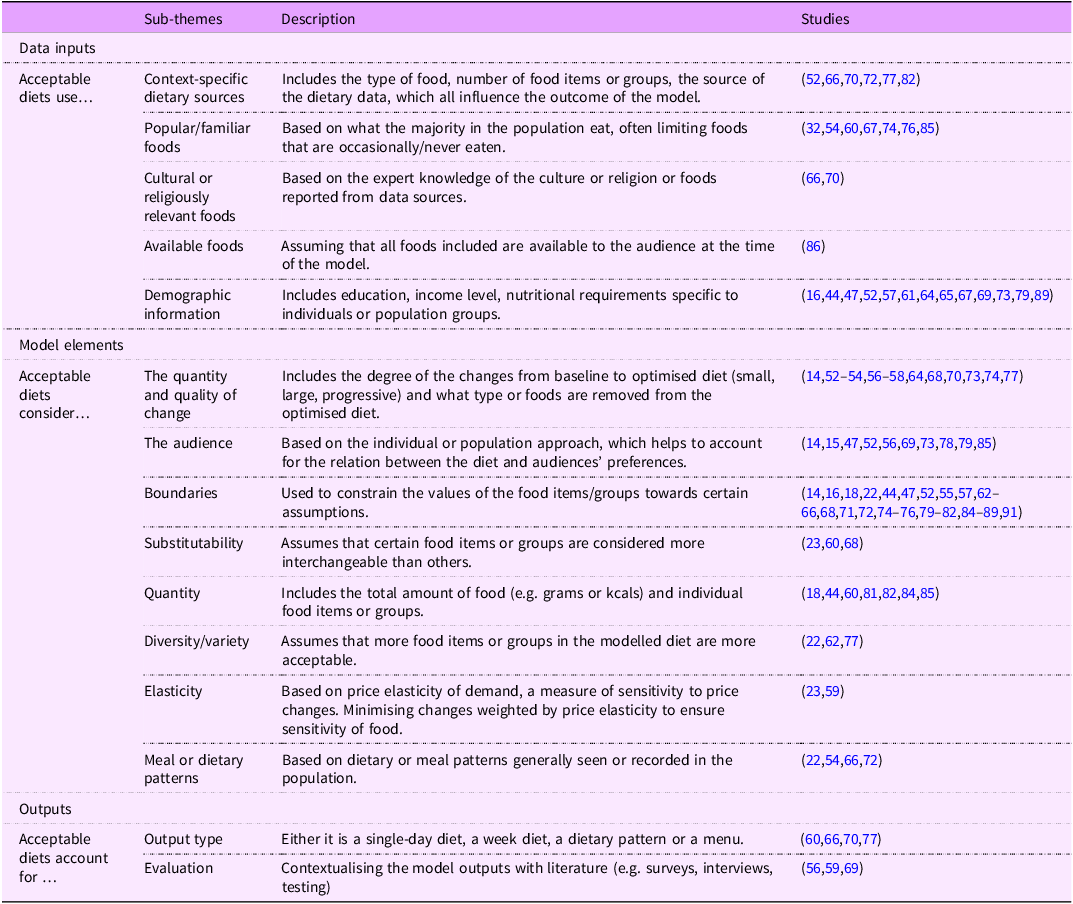Select the 'Popular/familiar foods' sub-theme text
1073x904 pixels.
197,138
